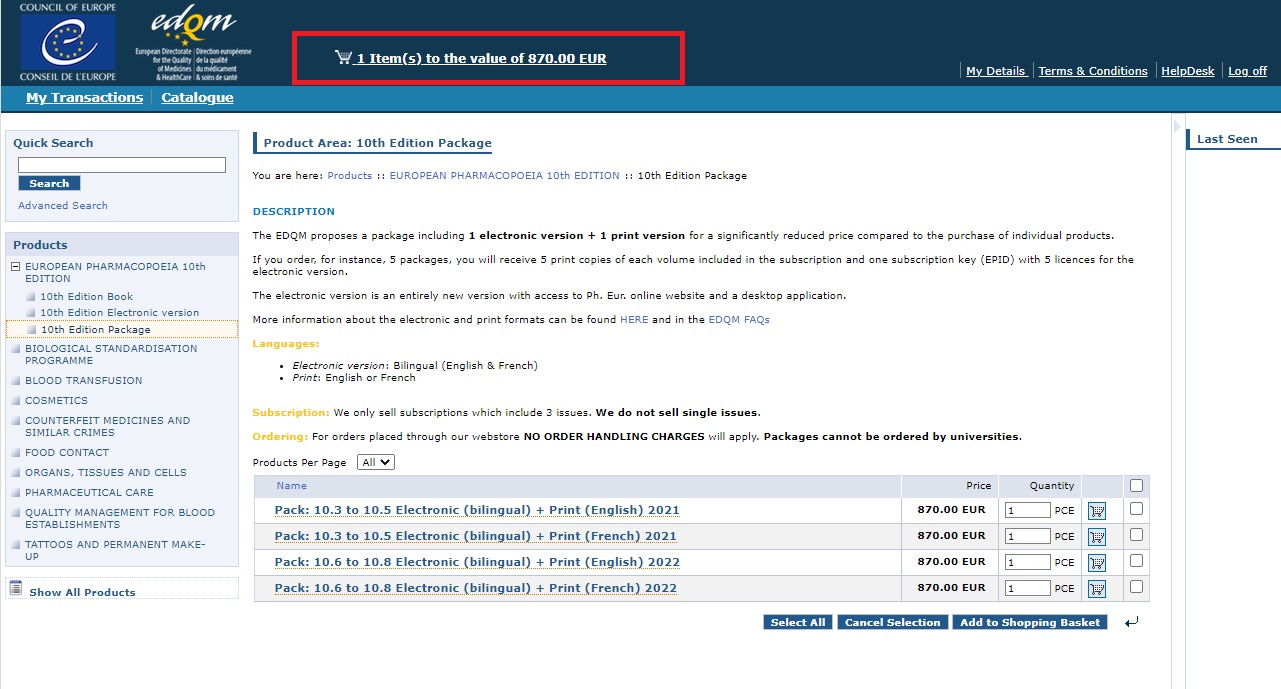Click Add to Shopping Basket button

pyautogui.click(x=1030, y=622)
